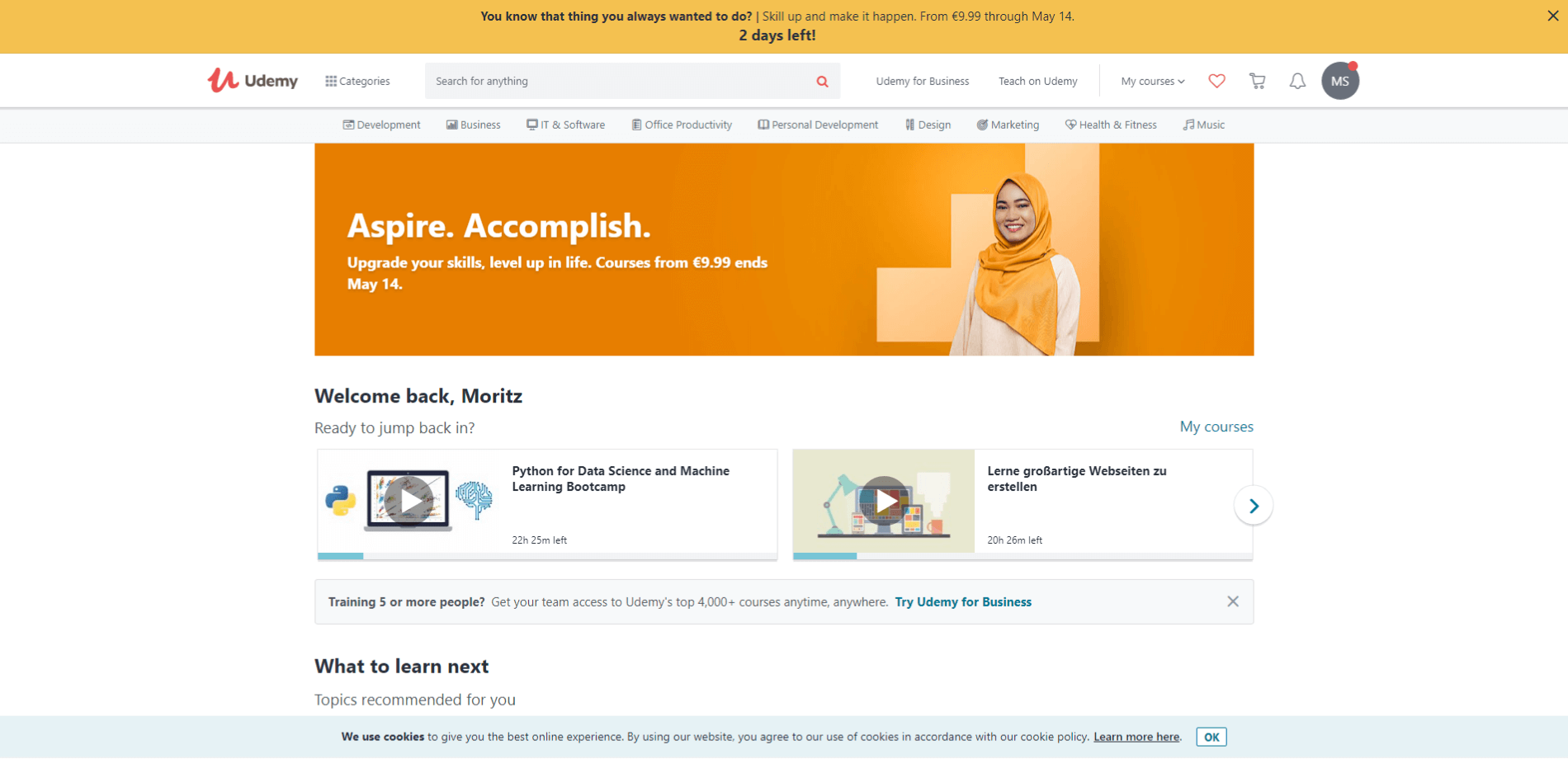Click the Search for anything field
Image resolution: width=1568 pixels, height=759 pixels.
(x=619, y=81)
